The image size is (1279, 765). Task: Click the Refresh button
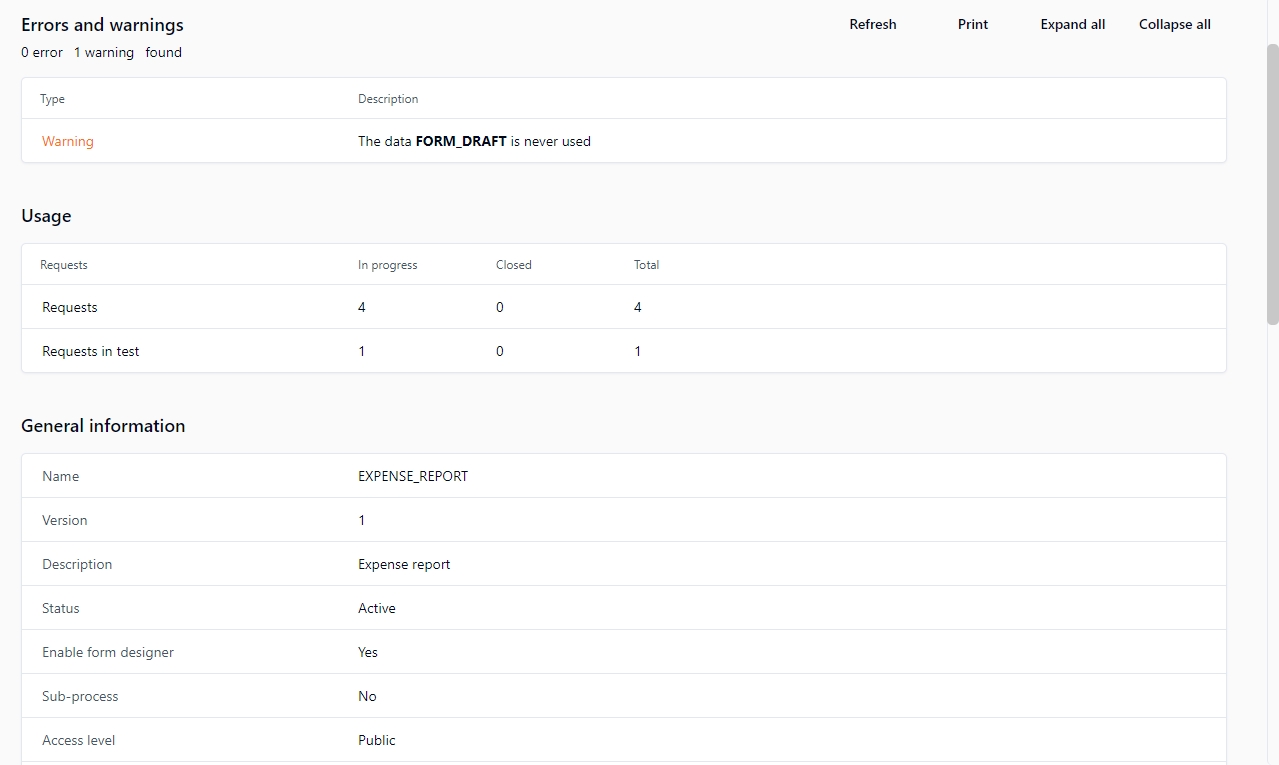[x=872, y=25]
